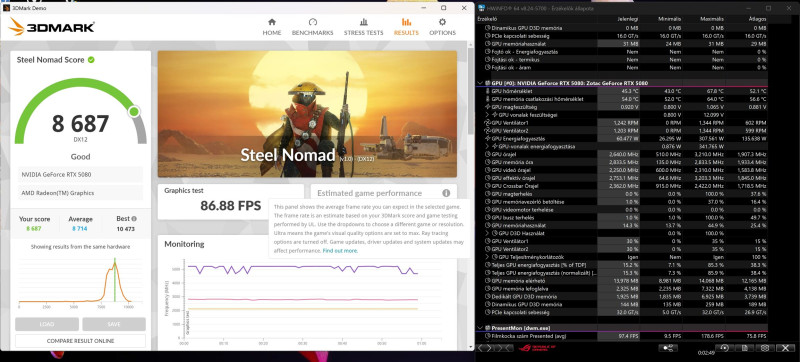Image resolution: width=800 pixels, height=362 pixels.
Task: Click the 3DMark Demo title bar app icon
Action: click(6, 8)
